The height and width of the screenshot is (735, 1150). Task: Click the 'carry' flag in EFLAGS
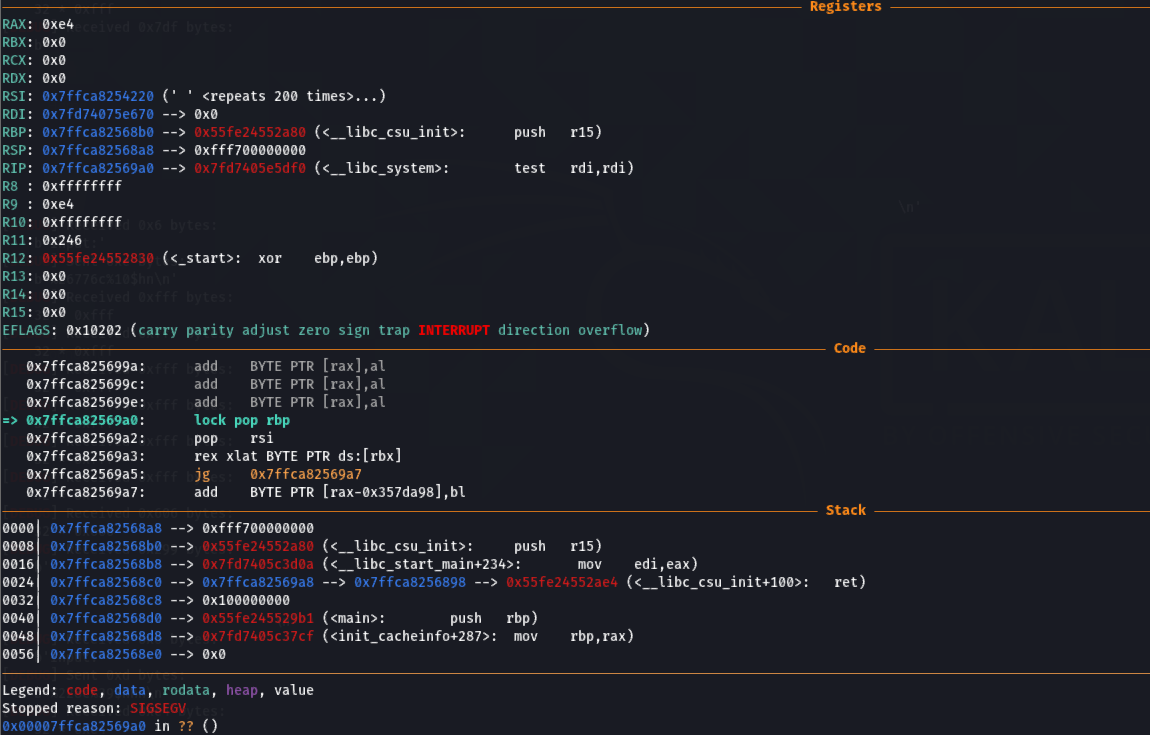(158, 330)
